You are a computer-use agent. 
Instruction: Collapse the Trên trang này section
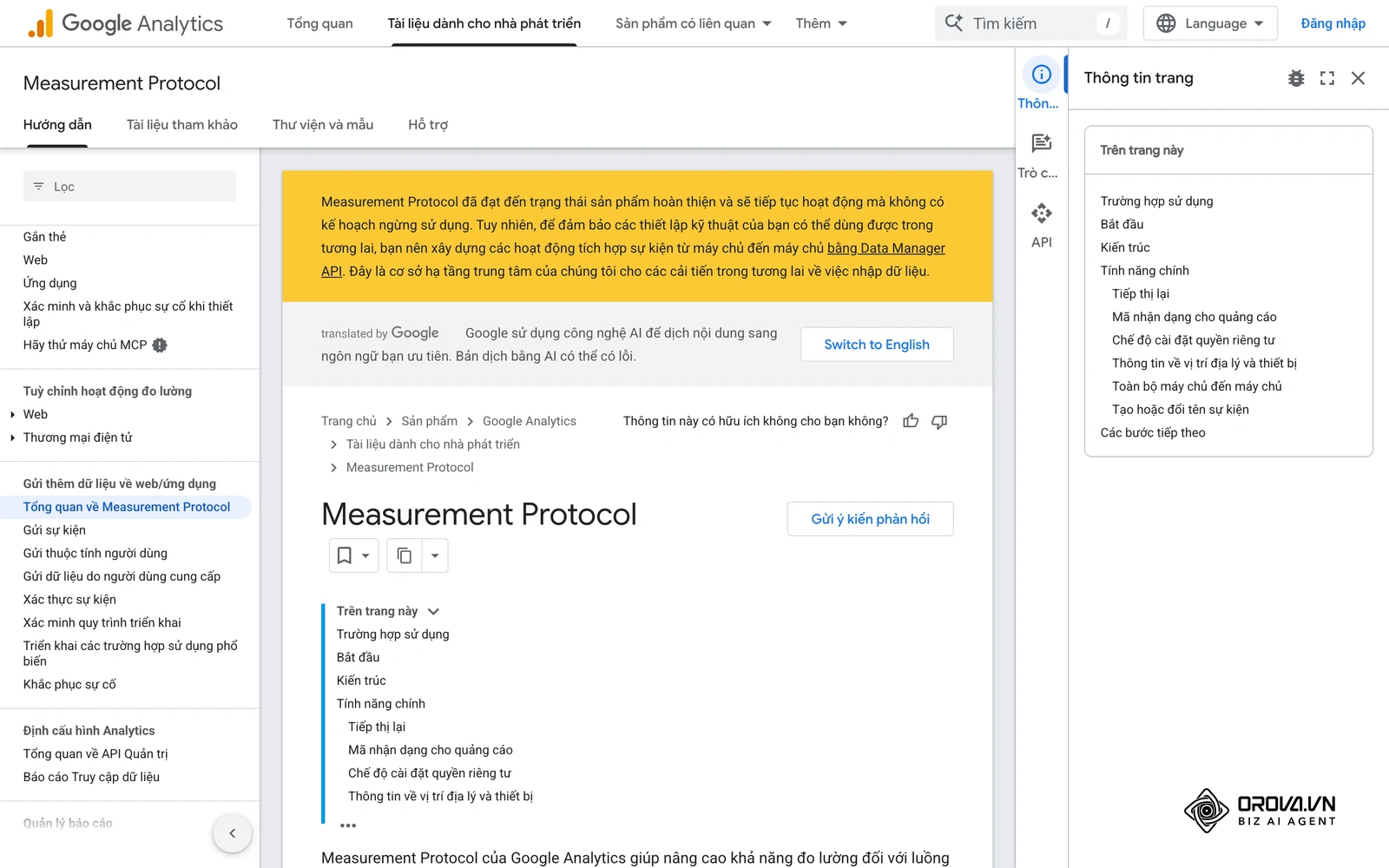point(434,611)
